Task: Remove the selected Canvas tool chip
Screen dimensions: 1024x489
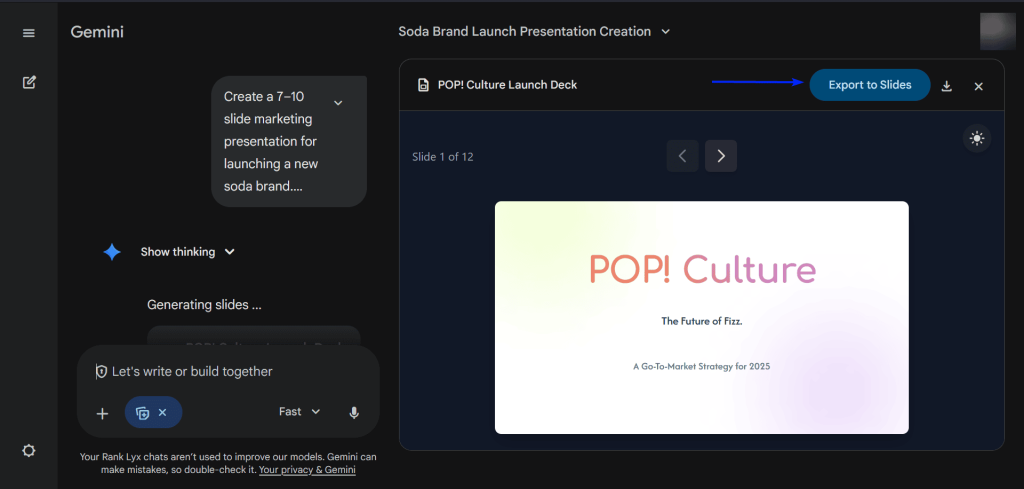Action: 163,412
